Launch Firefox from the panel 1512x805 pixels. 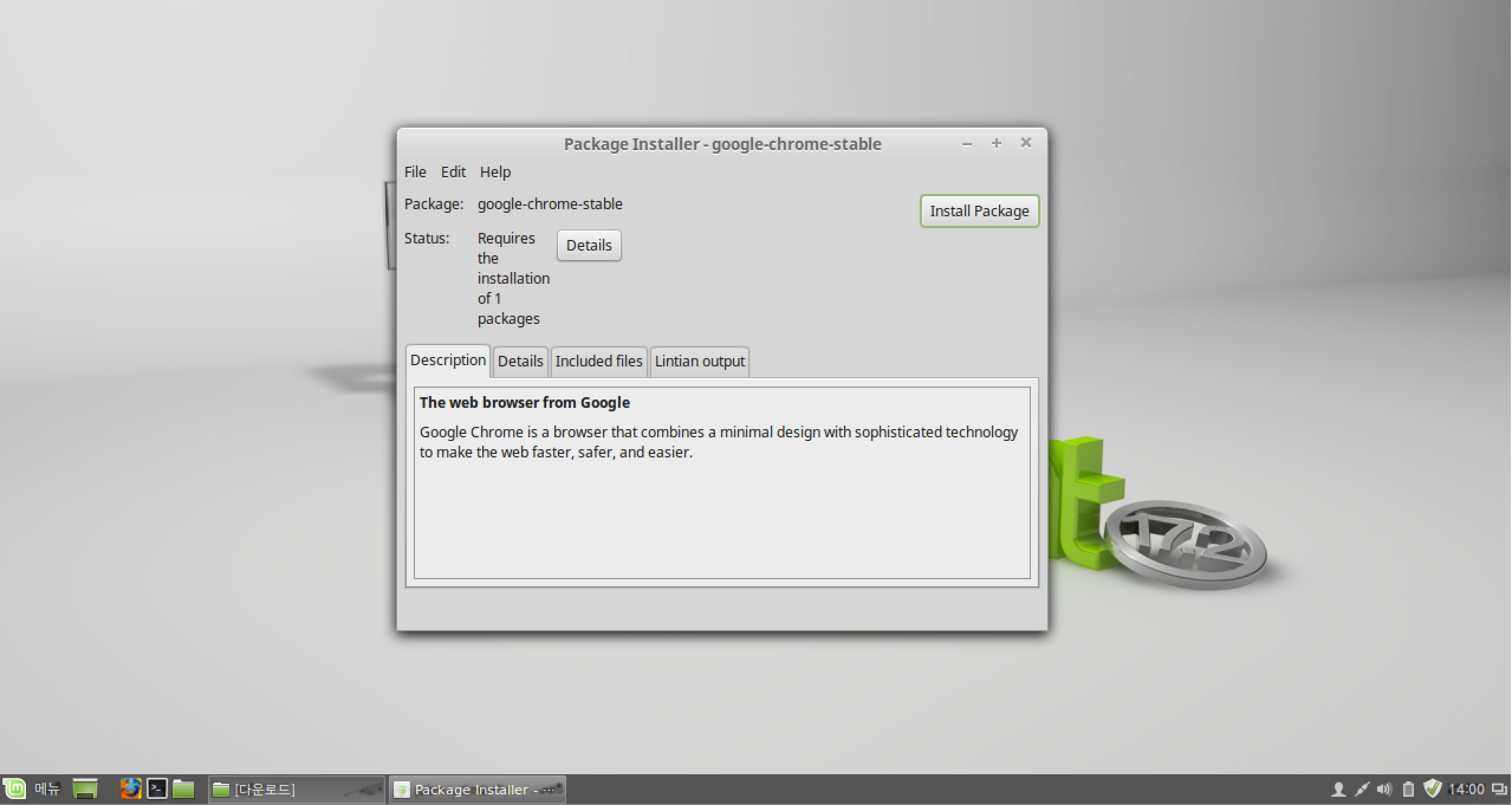click(x=131, y=789)
